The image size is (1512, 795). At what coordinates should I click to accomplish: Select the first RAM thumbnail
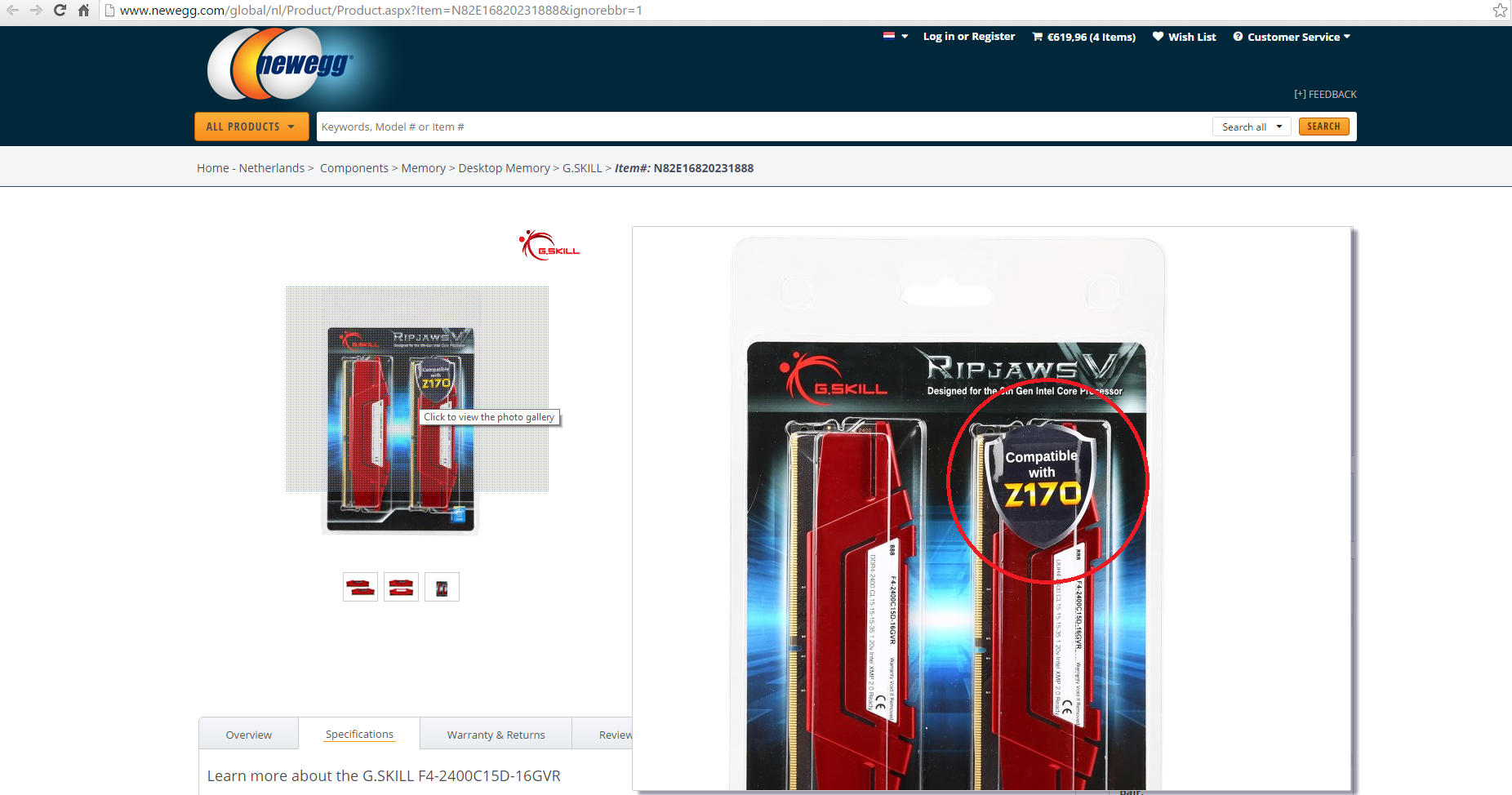click(360, 587)
